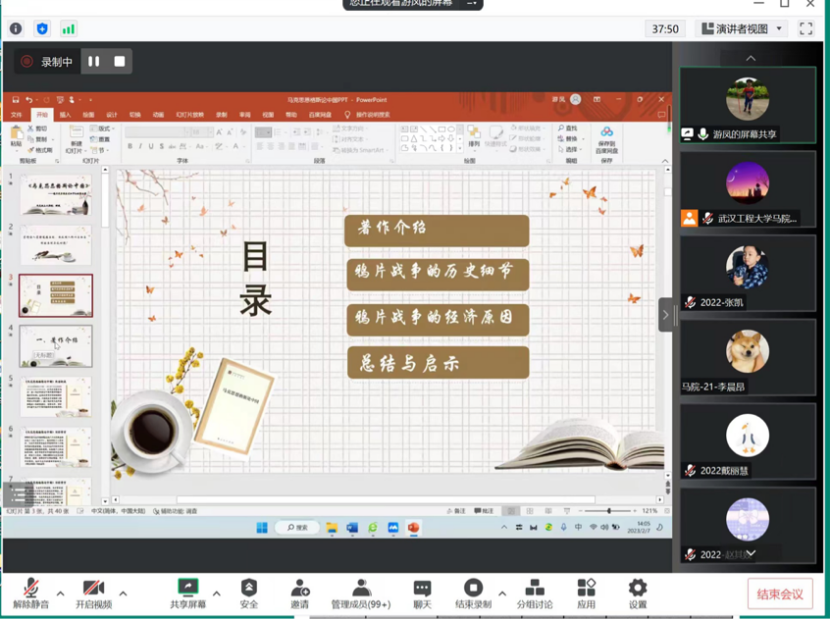Viewport: 830px width, 619px height.
Task: Collapse the participant video sidebar
Action: click(x=667, y=314)
